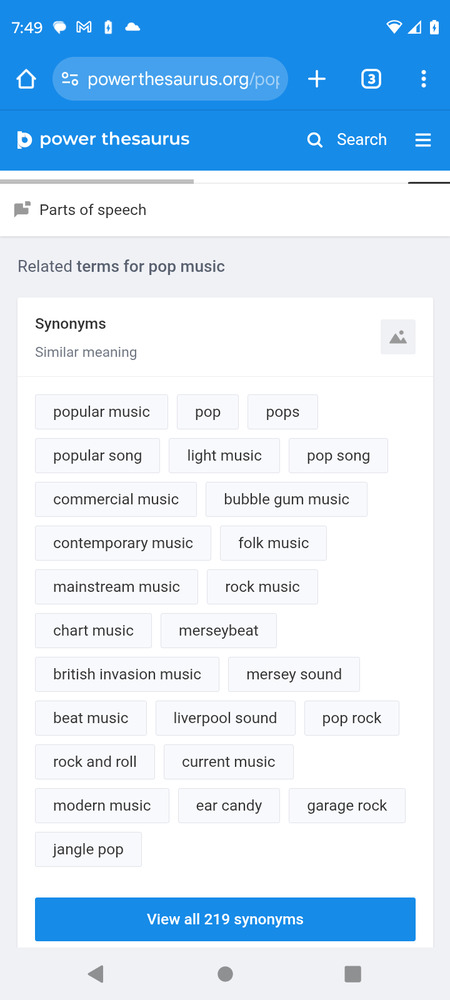Open Chrome's three-dot overflow menu

(x=423, y=79)
